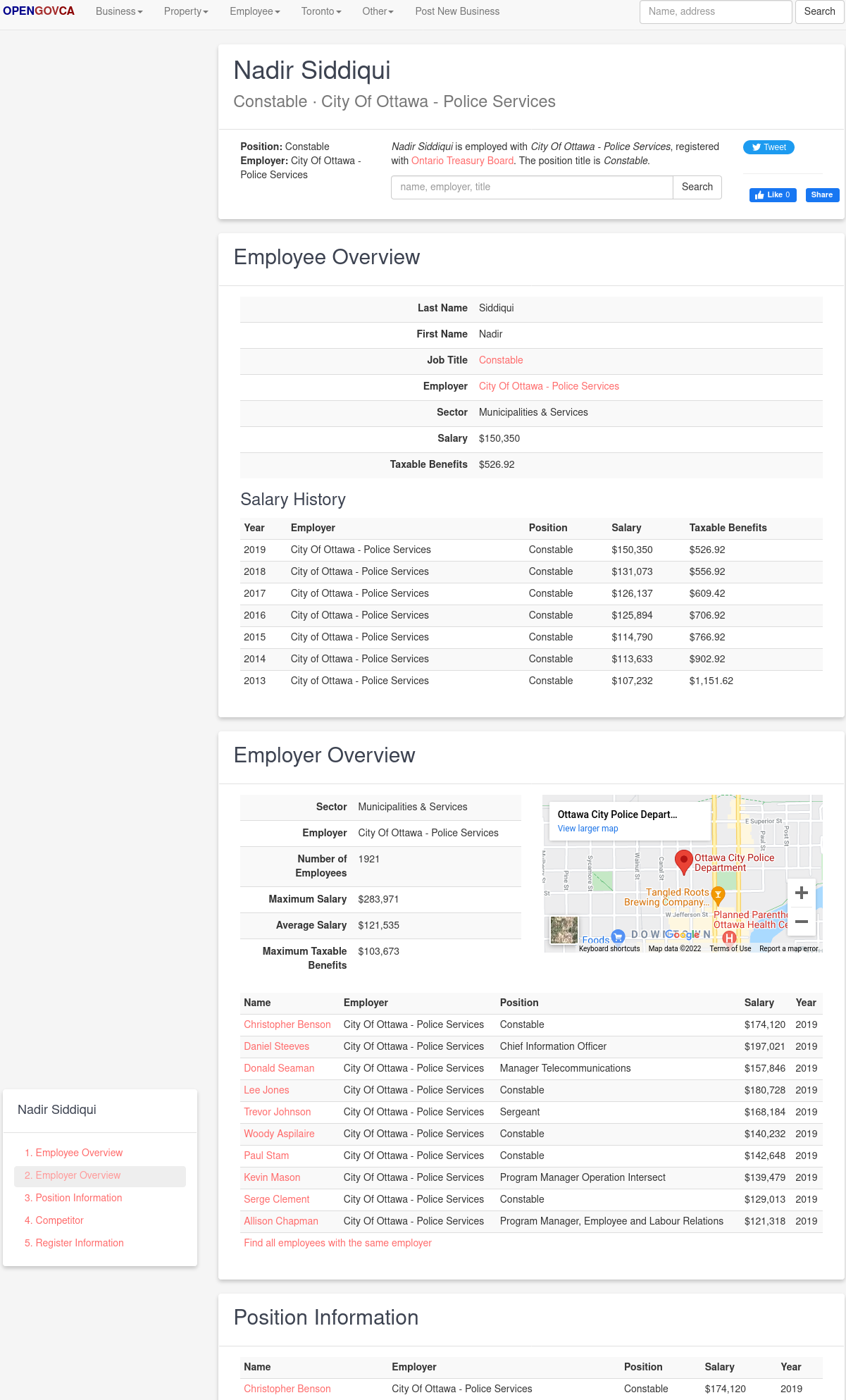Screen dimensions: 846x1400
Task: Click the Sergeant position cell
Action: coord(520,1112)
